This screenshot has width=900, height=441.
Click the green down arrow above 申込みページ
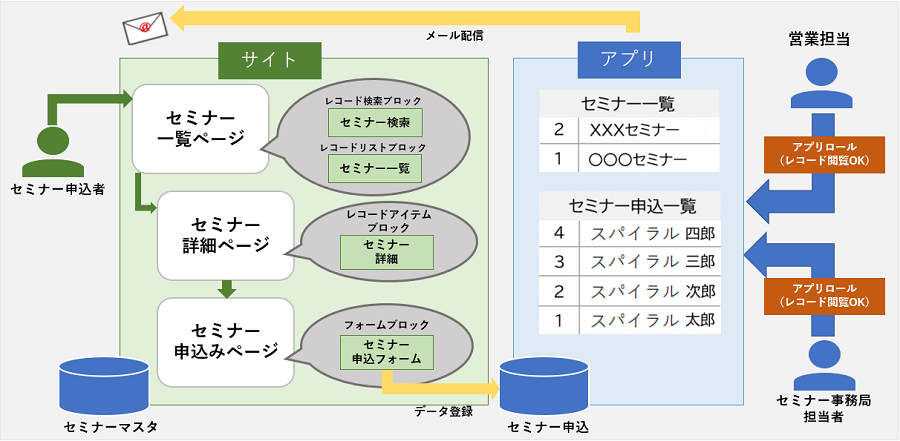(228, 289)
